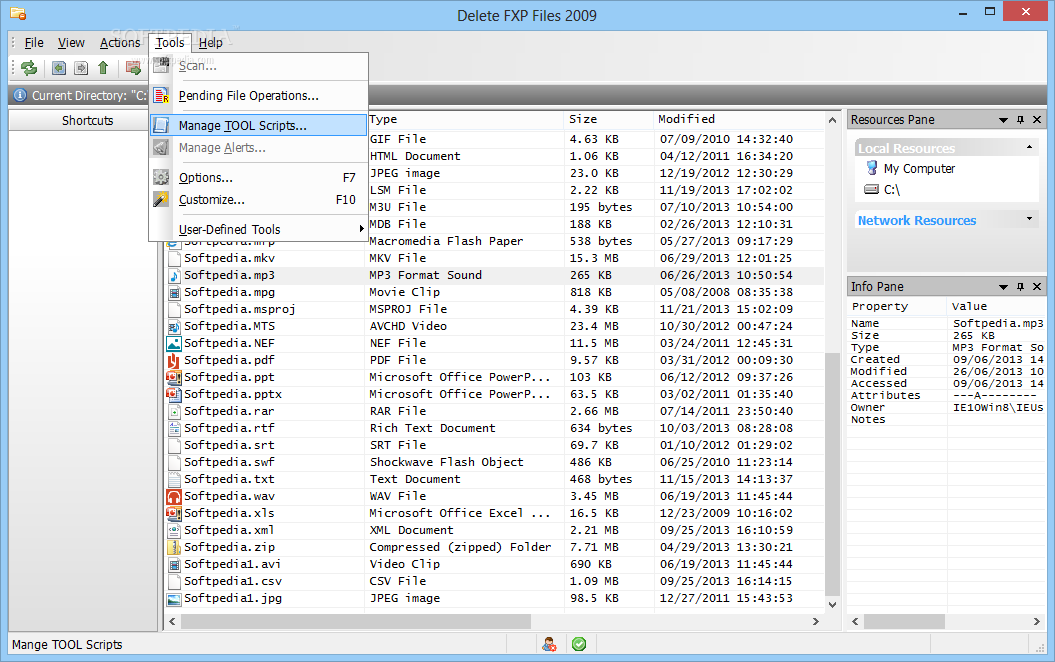Click the green checkmark status bar icon
This screenshot has height=662, width=1055.
579,645
